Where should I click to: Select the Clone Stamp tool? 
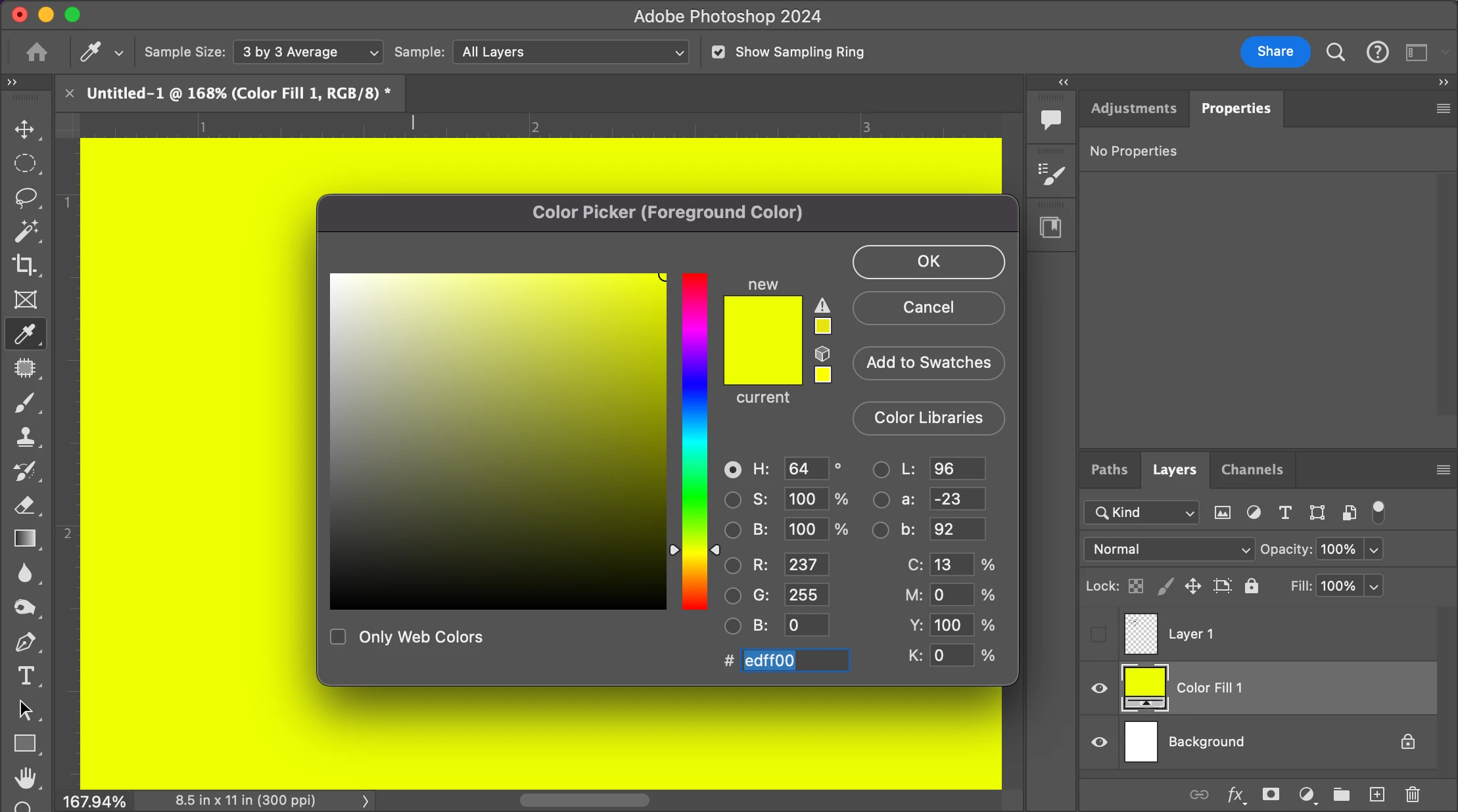(x=25, y=437)
